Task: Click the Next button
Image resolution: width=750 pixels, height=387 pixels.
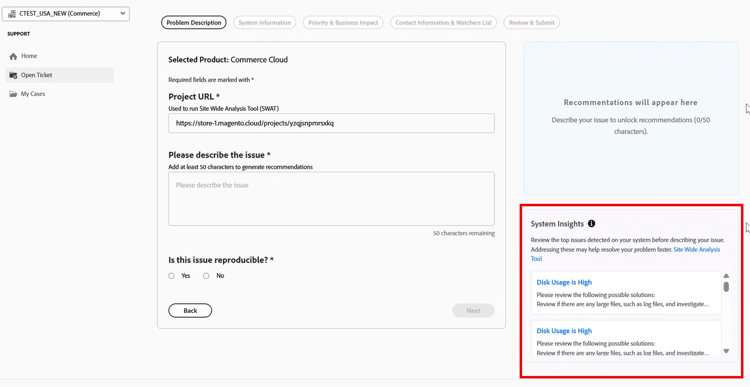Action: coord(473,310)
